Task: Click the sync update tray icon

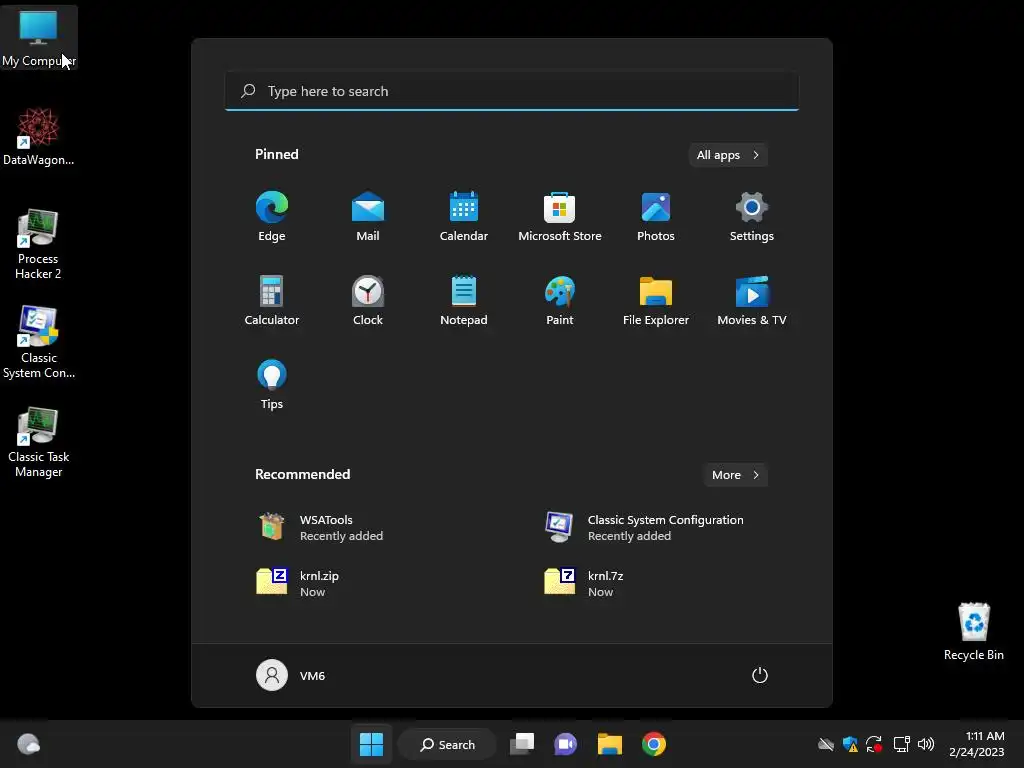Action: (874, 744)
